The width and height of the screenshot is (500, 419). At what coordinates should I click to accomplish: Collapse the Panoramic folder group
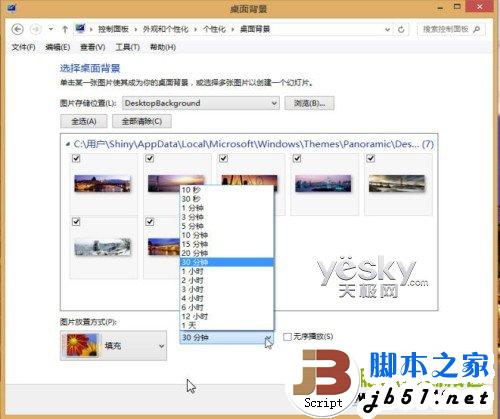(68, 144)
